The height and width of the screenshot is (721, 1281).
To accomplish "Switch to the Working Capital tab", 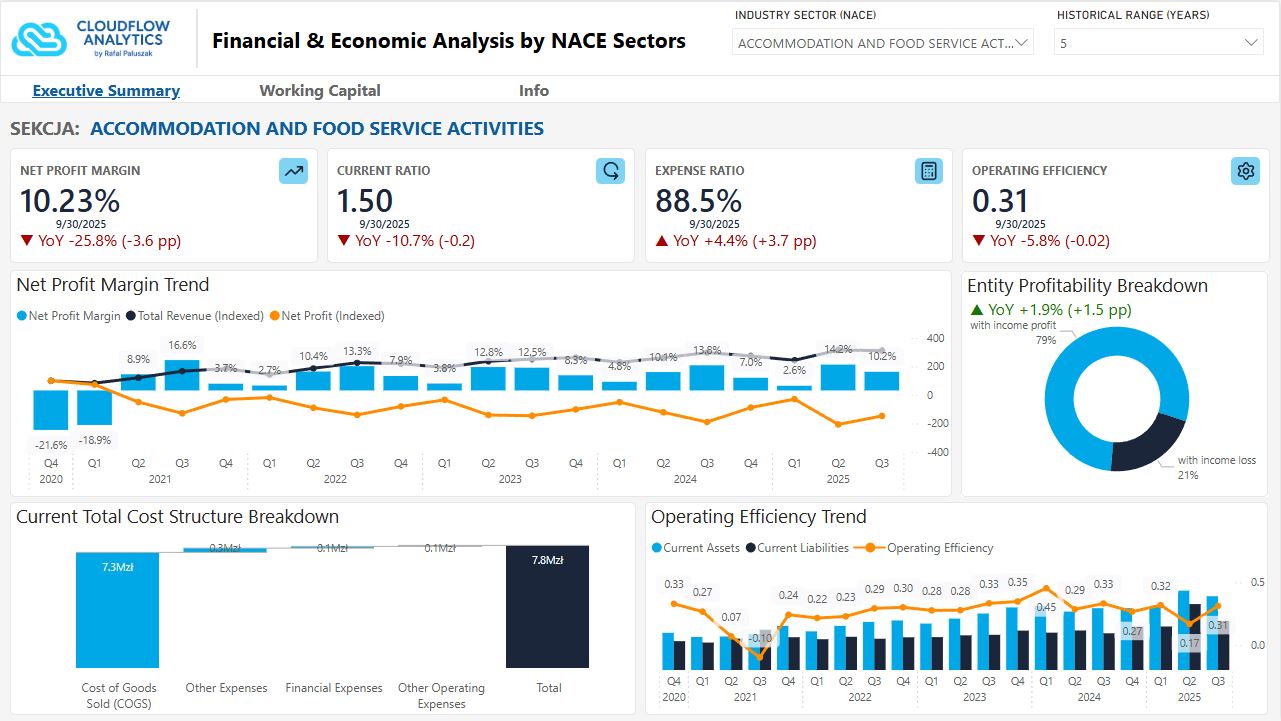I will point(320,91).
